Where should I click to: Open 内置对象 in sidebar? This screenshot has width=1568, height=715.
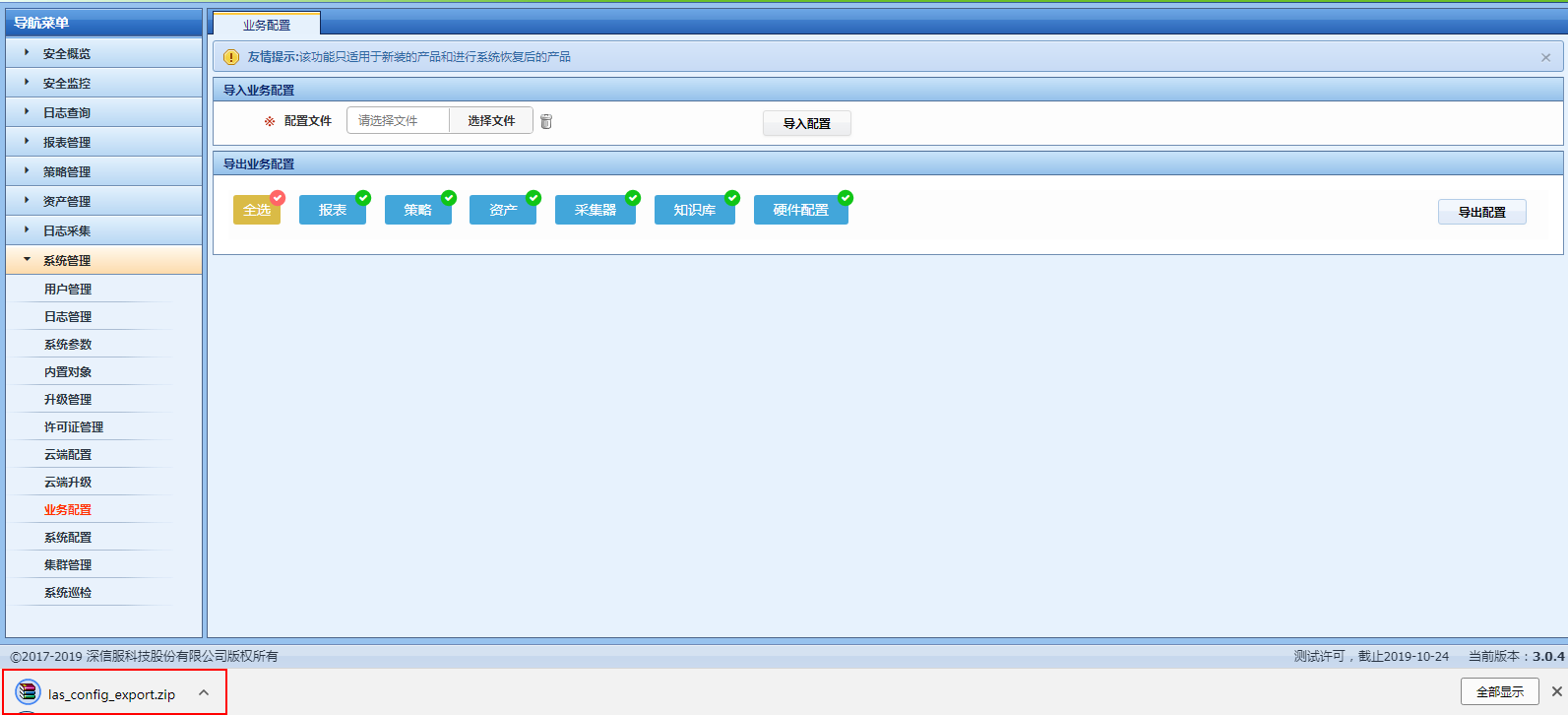pos(68,371)
